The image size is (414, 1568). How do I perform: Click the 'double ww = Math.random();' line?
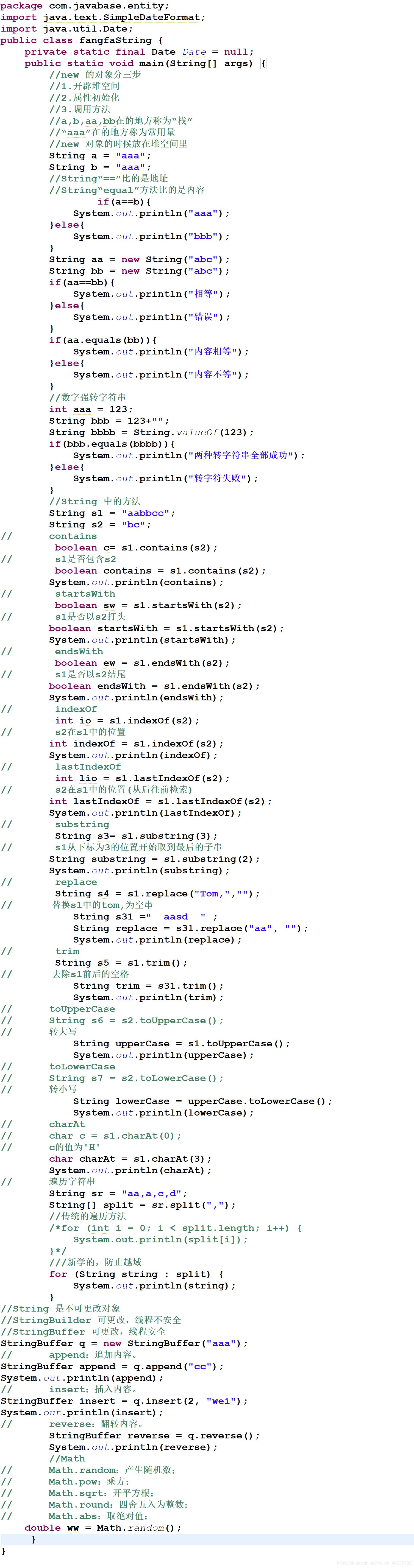[x=104, y=1528]
